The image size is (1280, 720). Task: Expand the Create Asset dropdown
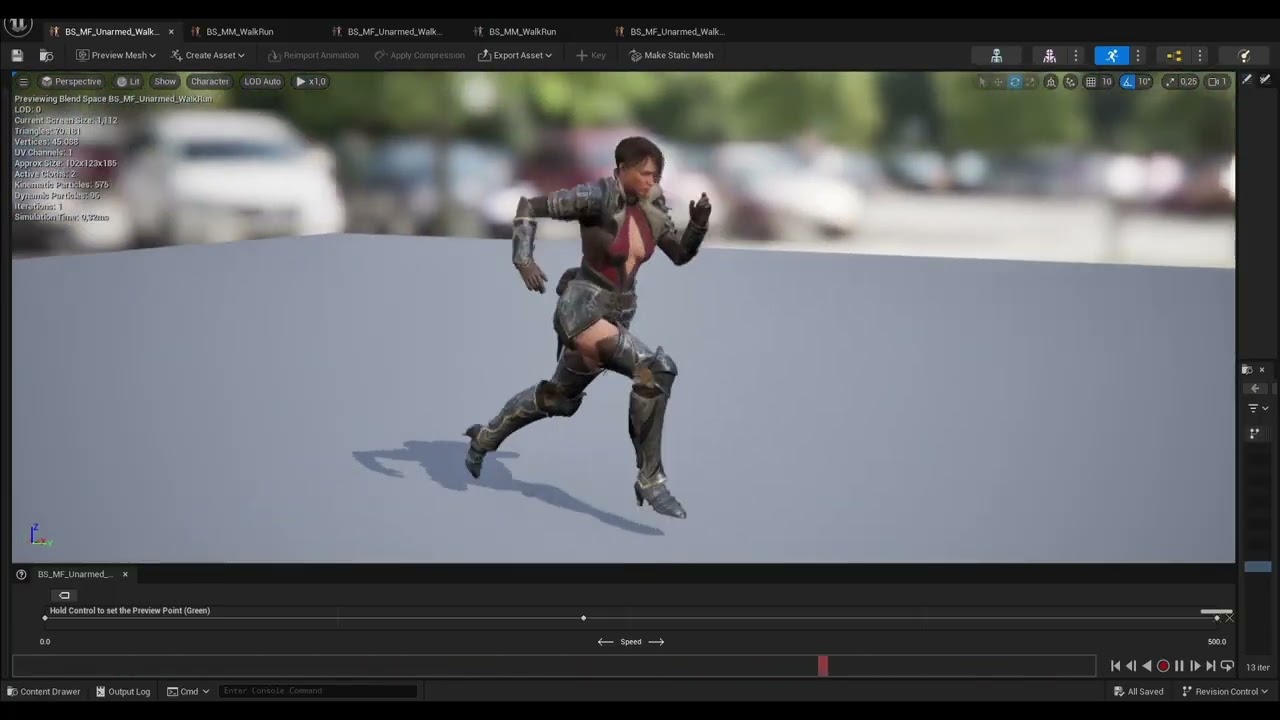(207, 55)
